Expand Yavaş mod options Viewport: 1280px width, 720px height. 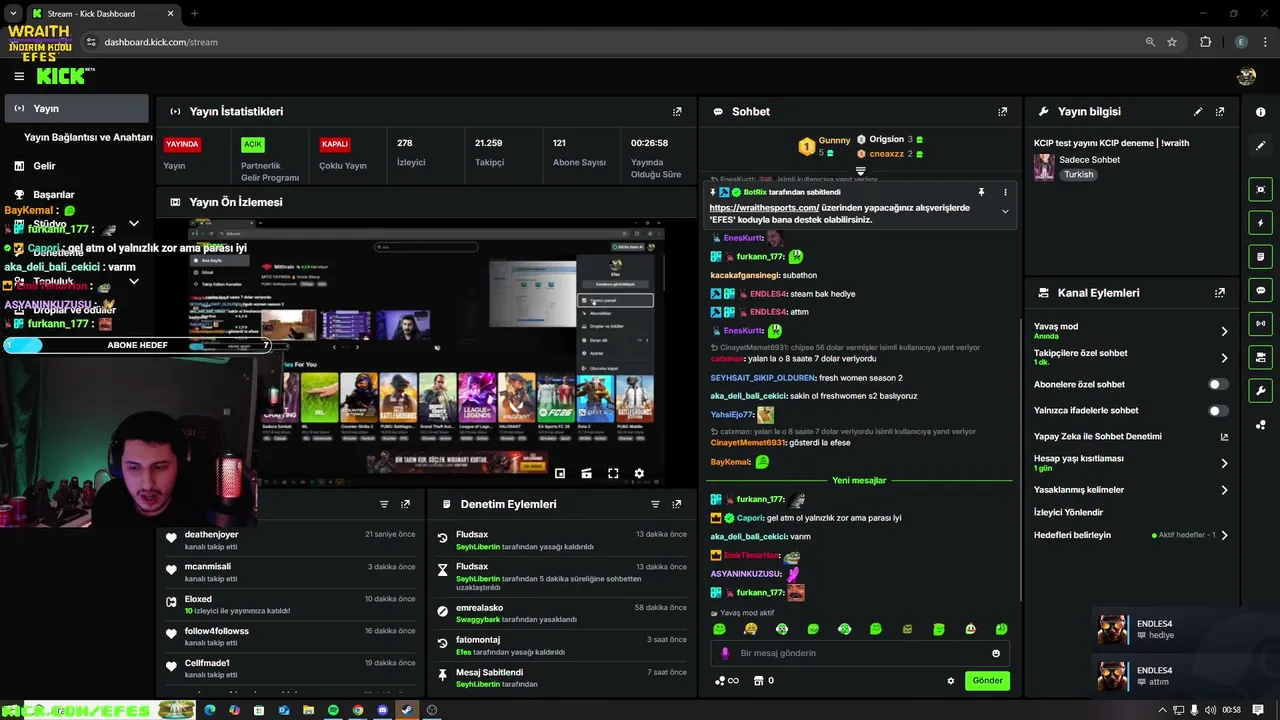1224,331
